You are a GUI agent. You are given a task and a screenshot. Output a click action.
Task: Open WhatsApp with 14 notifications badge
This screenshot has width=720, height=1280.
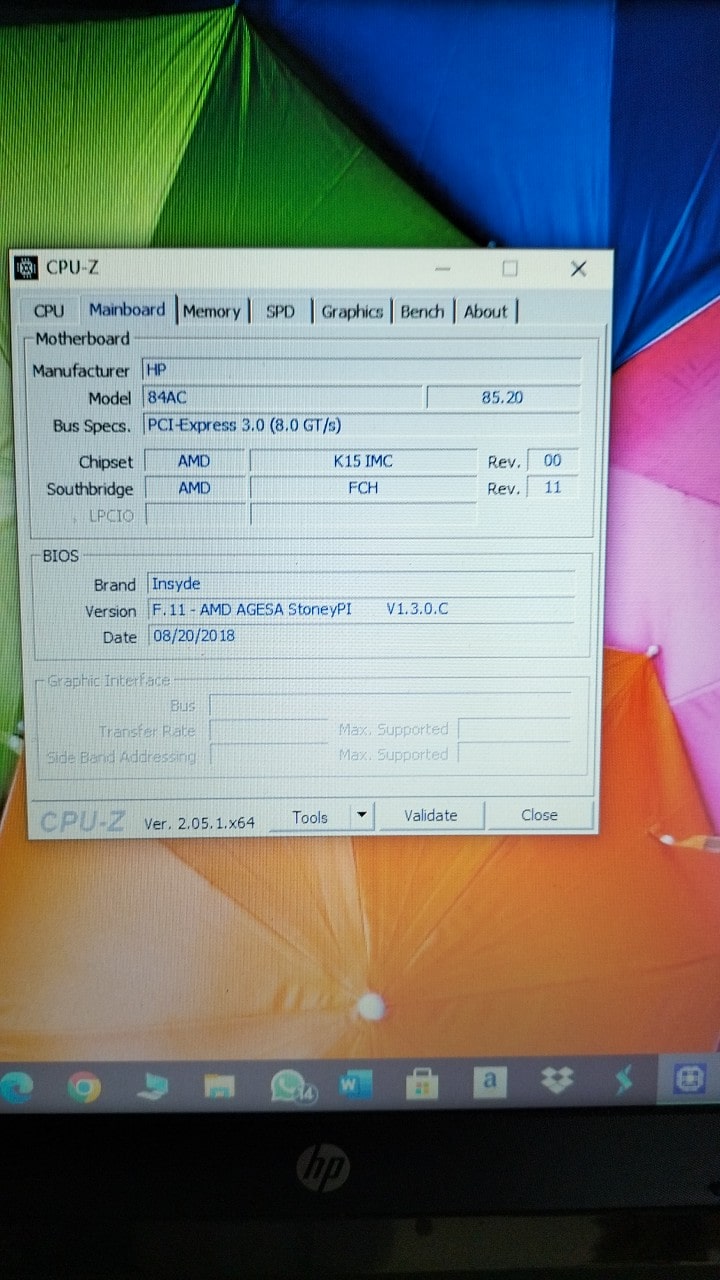click(x=291, y=1086)
